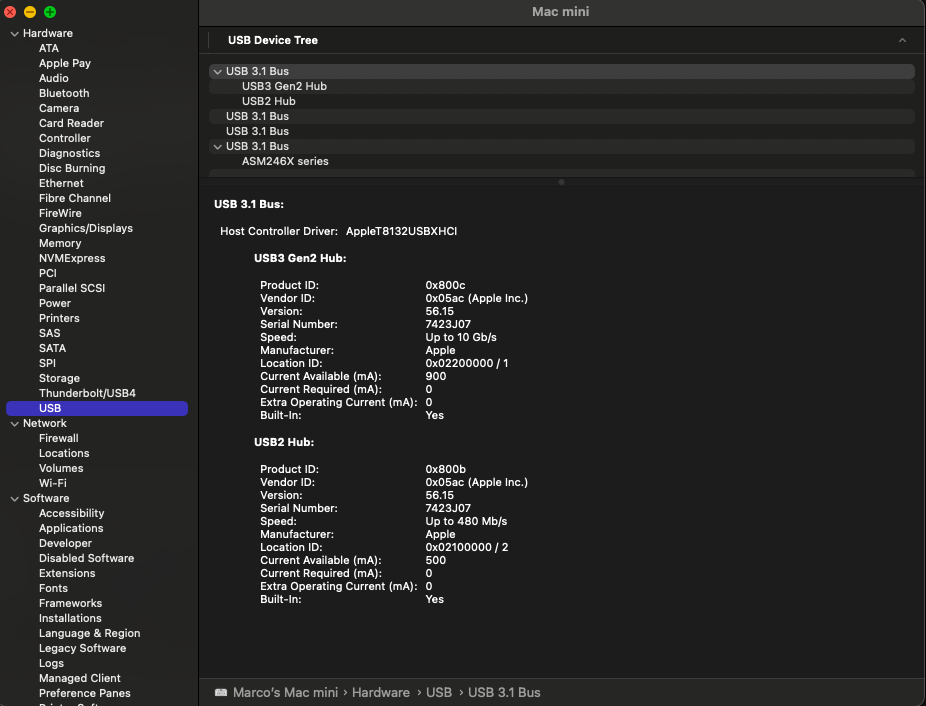Show Memory information

[x=60, y=243]
